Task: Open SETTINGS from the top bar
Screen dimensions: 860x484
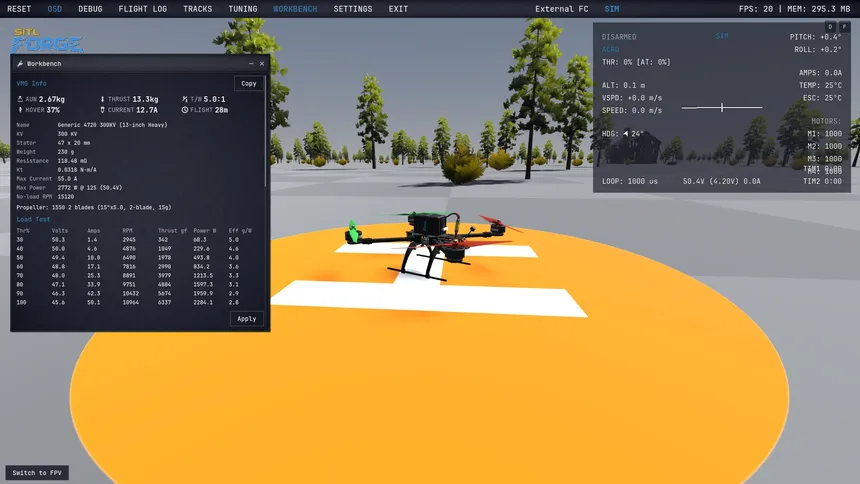Action: (353, 9)
